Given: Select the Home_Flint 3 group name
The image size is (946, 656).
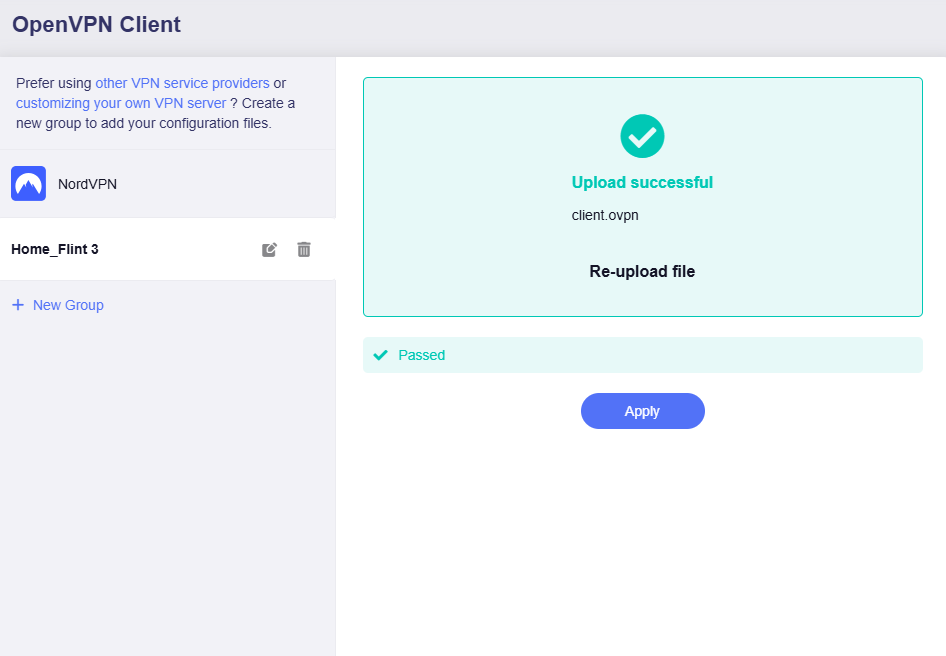Looking at the screenshot, I should pyautogui.click(x=55, y=249).
